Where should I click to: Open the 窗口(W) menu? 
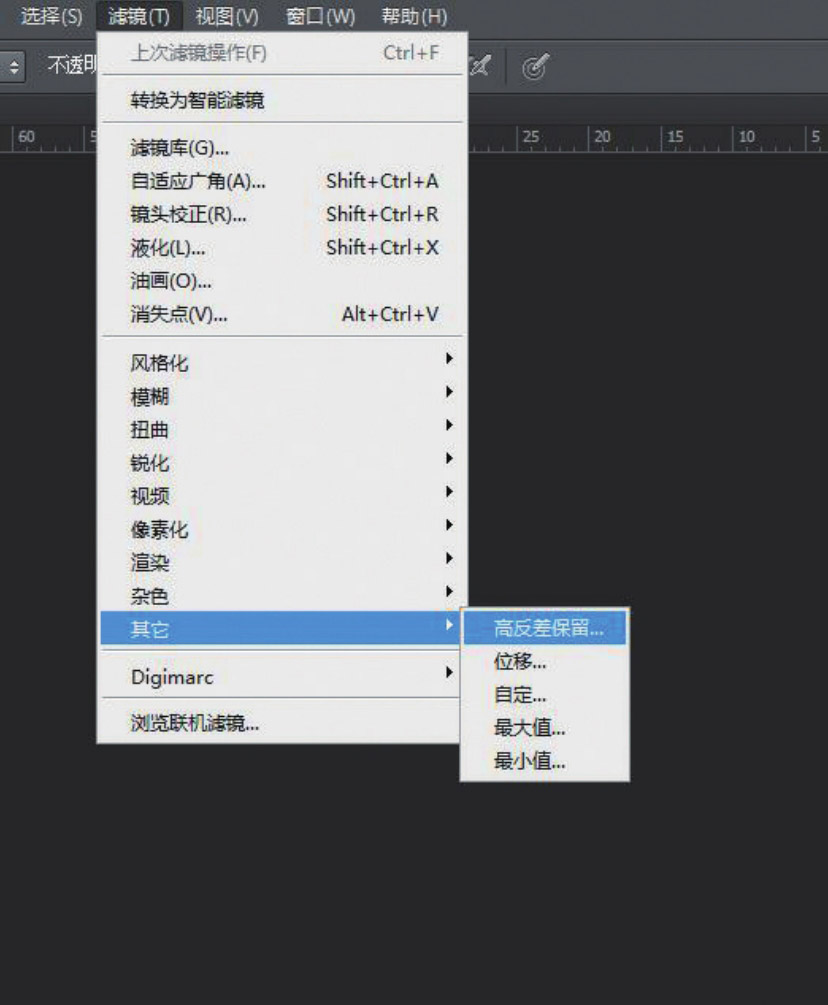click(320, 16)
